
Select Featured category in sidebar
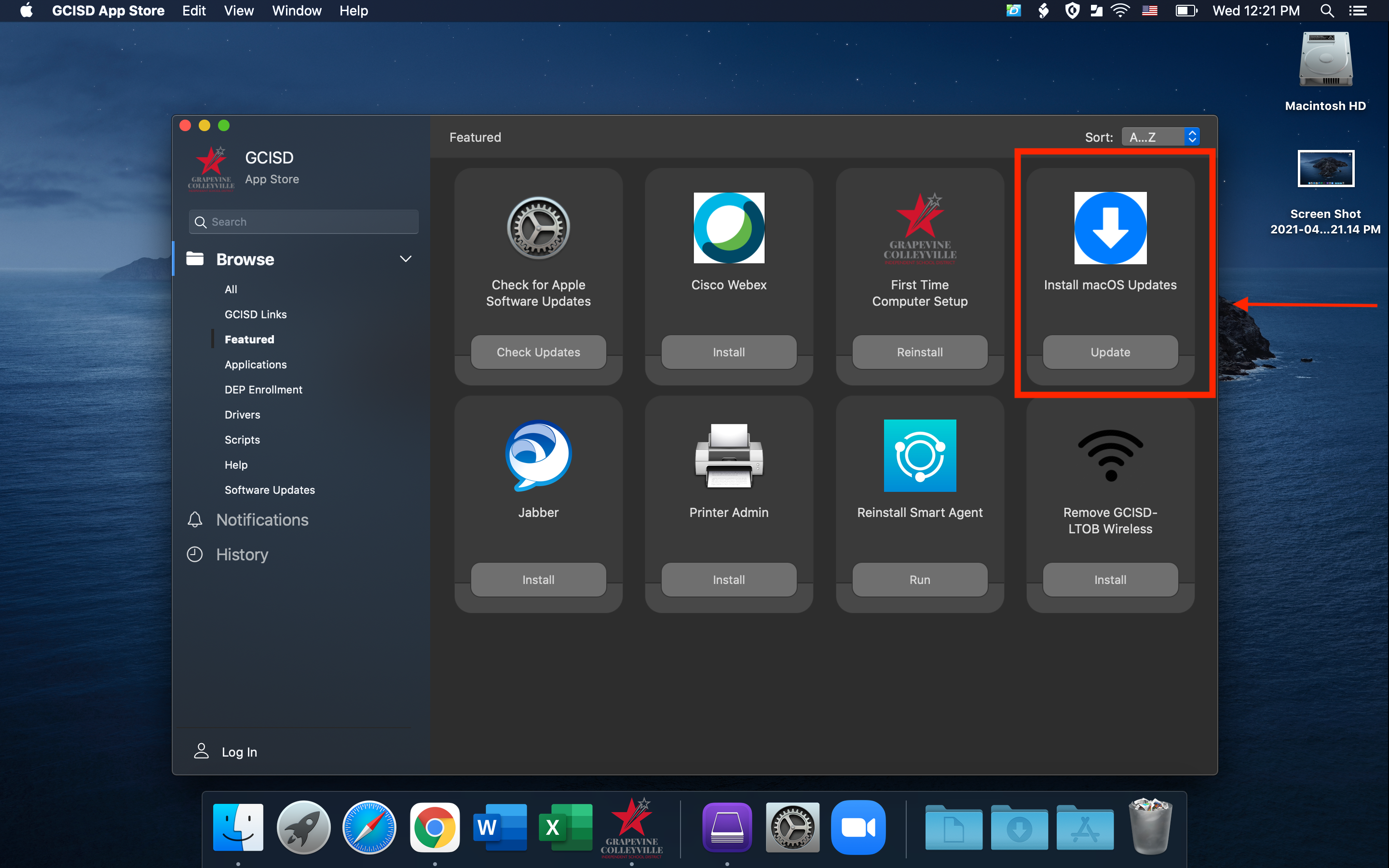click(x=249, y=339)
